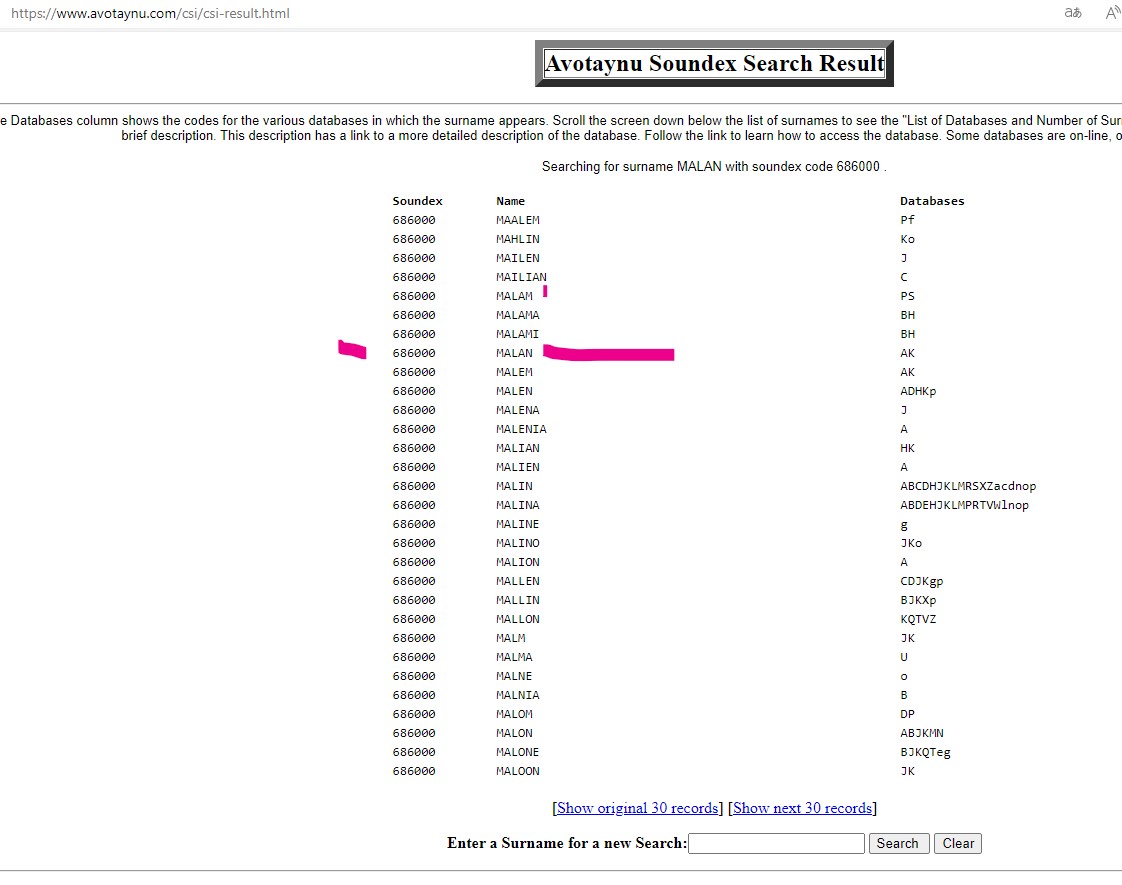Select the name MALLIN in results

[x=517, y=600]
